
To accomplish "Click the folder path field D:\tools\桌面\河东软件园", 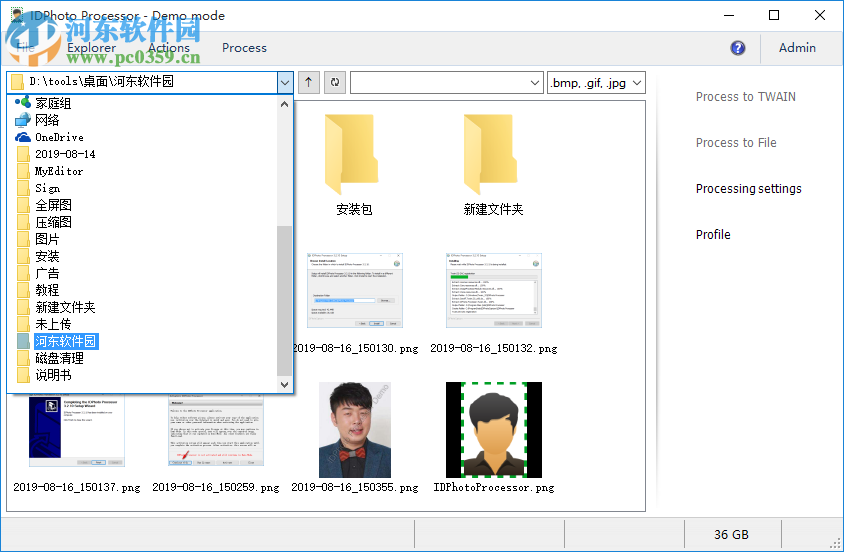I will click(143, 82).
